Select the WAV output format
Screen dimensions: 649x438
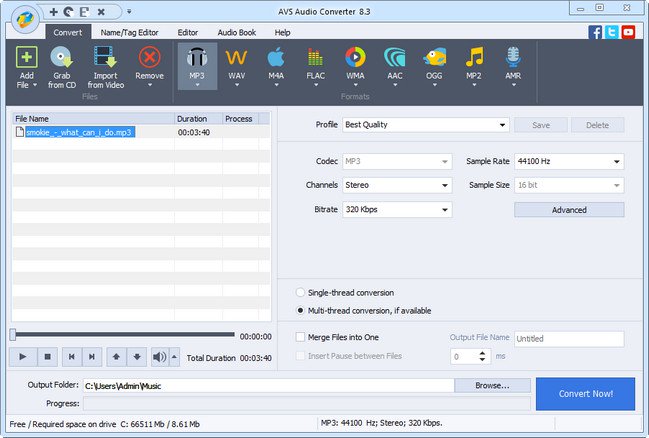tap(236, 58)
